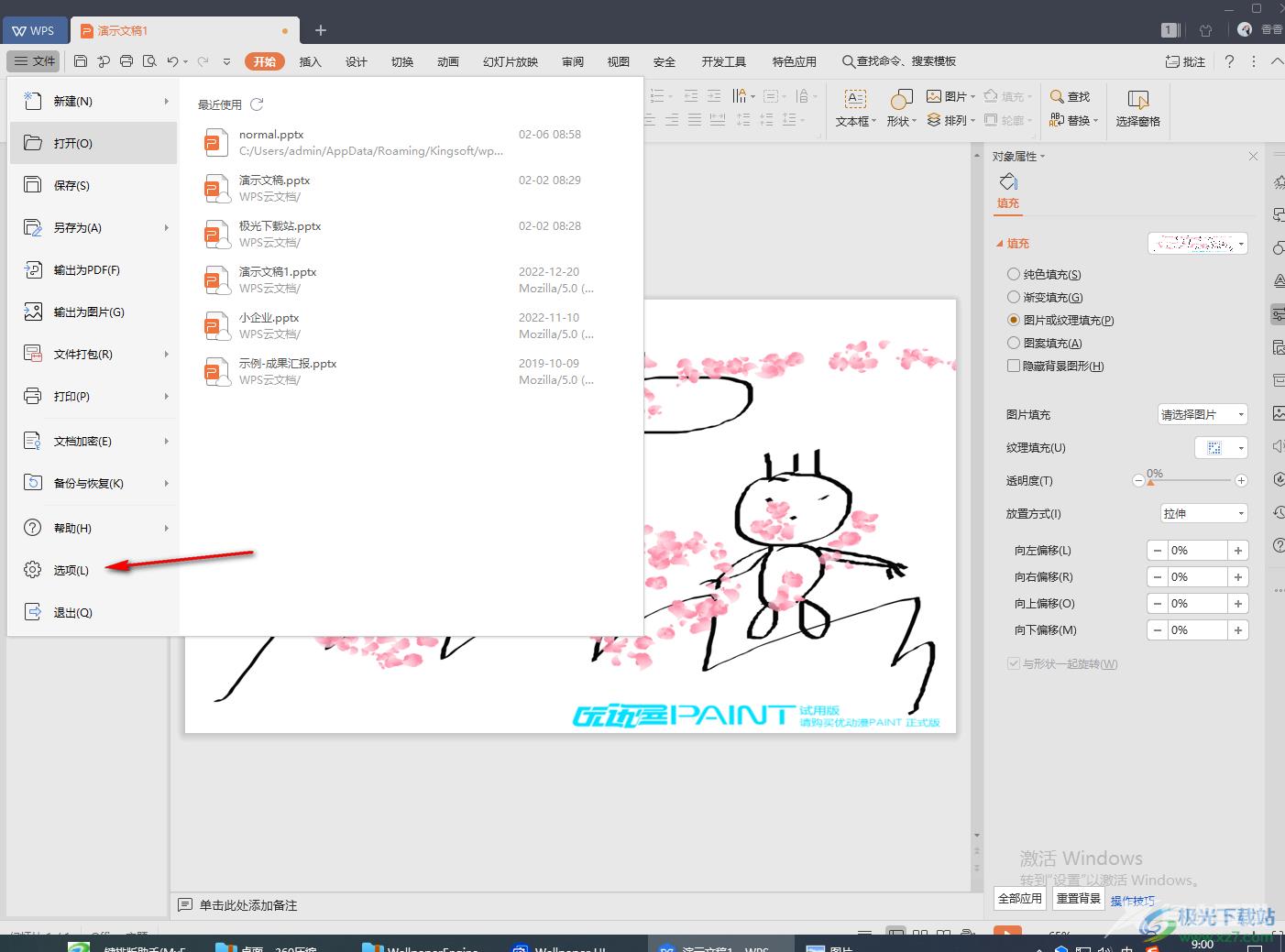Select Exit (退出) in file menu
This screenshot has width=1285, height=952.
coord(93,612)
